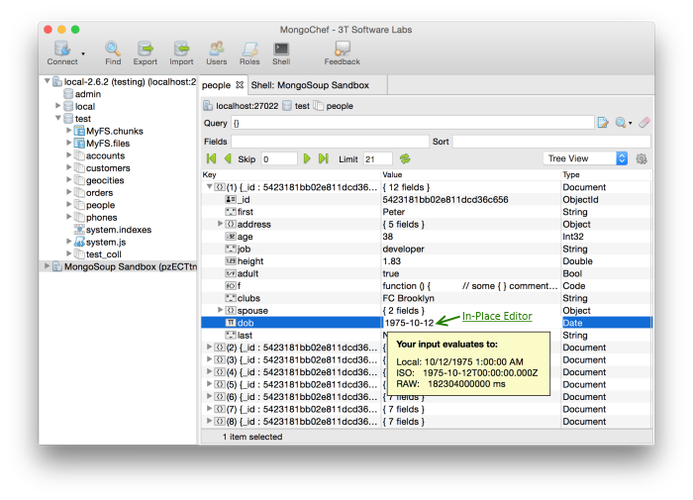Viewport: 693px width, 500px height.
Task: Open the query search magnifier dropdown
Action: (x=623, y=122)
